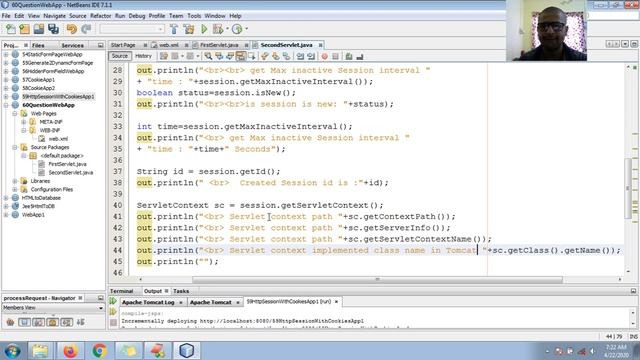This screenshot has width=640, height=360.
Task: Expand the Libraries folder node
Action: [x=15, y=181]
